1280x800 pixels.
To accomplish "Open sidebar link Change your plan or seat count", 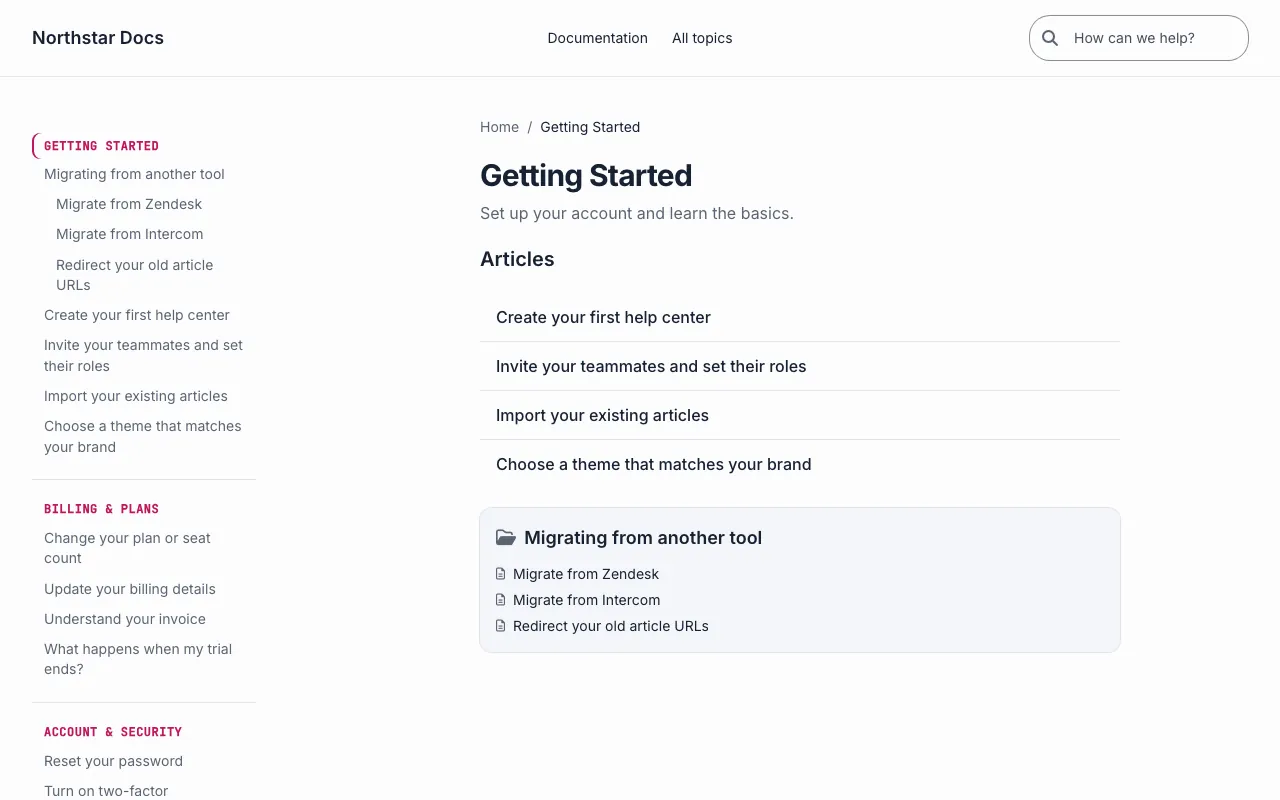I will click(128, 548).
